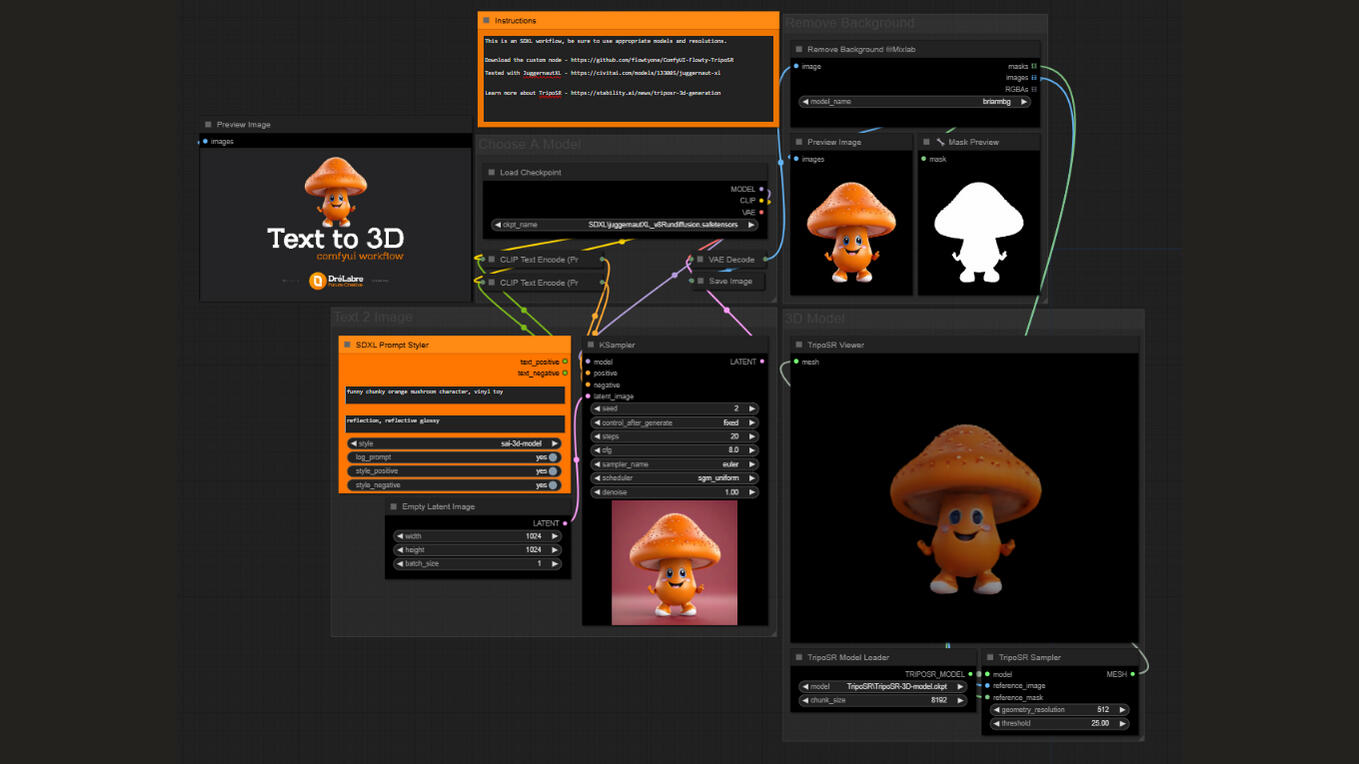Click the mushroom preview image in KSampler
The image size is (1359, 764).
(674, 563)
